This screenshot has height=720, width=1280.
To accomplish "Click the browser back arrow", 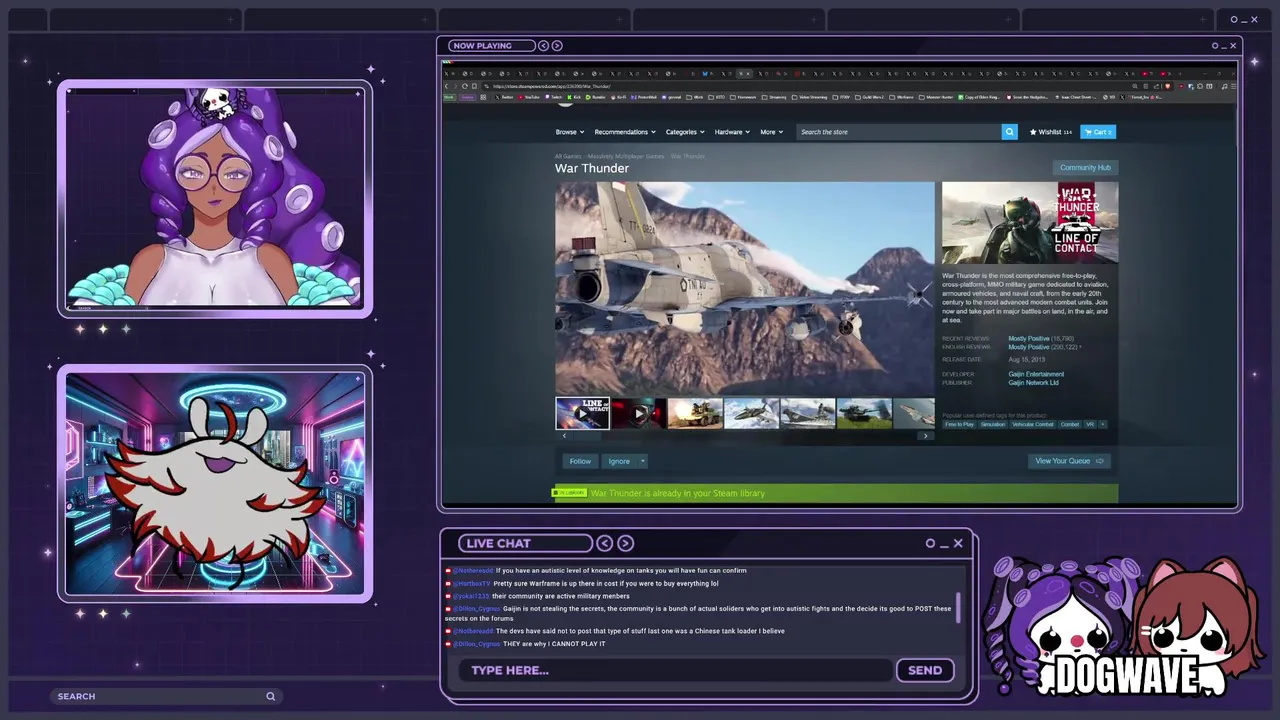I will (x=447, y=86).
